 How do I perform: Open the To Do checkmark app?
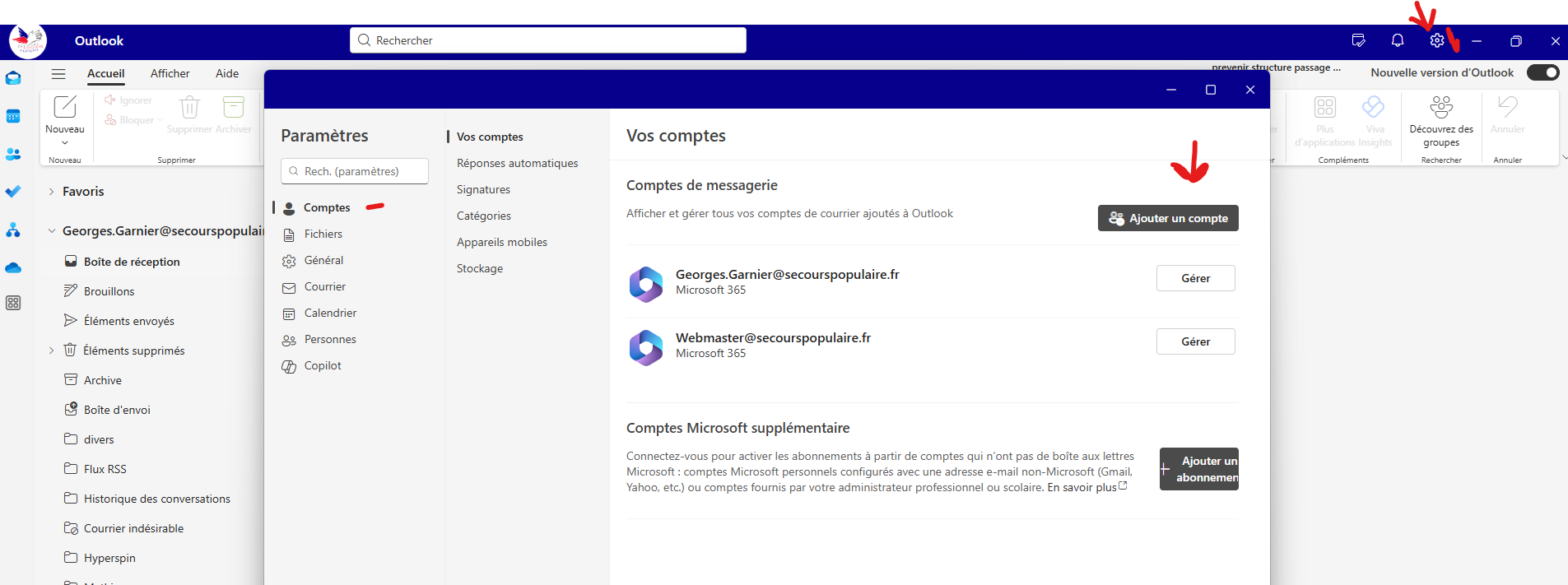tap(13, 192)
